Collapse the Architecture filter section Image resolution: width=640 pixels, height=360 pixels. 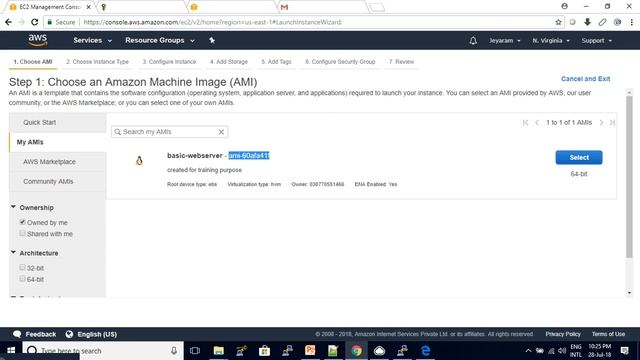tap(13, 253)
